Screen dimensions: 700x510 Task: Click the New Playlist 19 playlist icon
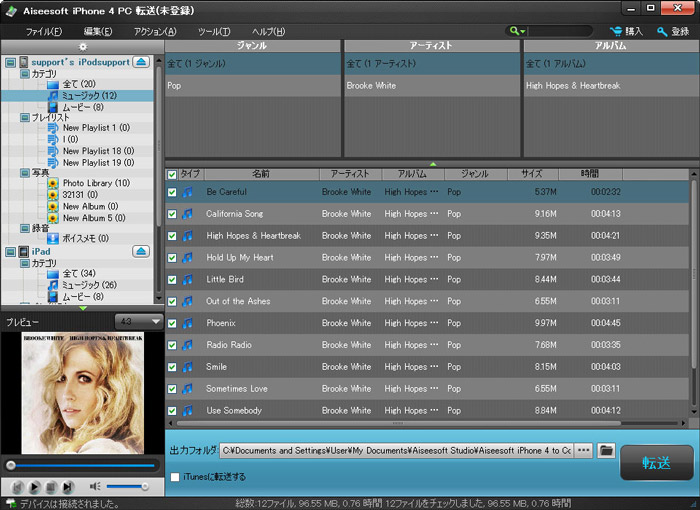click(x=53, y=163)
